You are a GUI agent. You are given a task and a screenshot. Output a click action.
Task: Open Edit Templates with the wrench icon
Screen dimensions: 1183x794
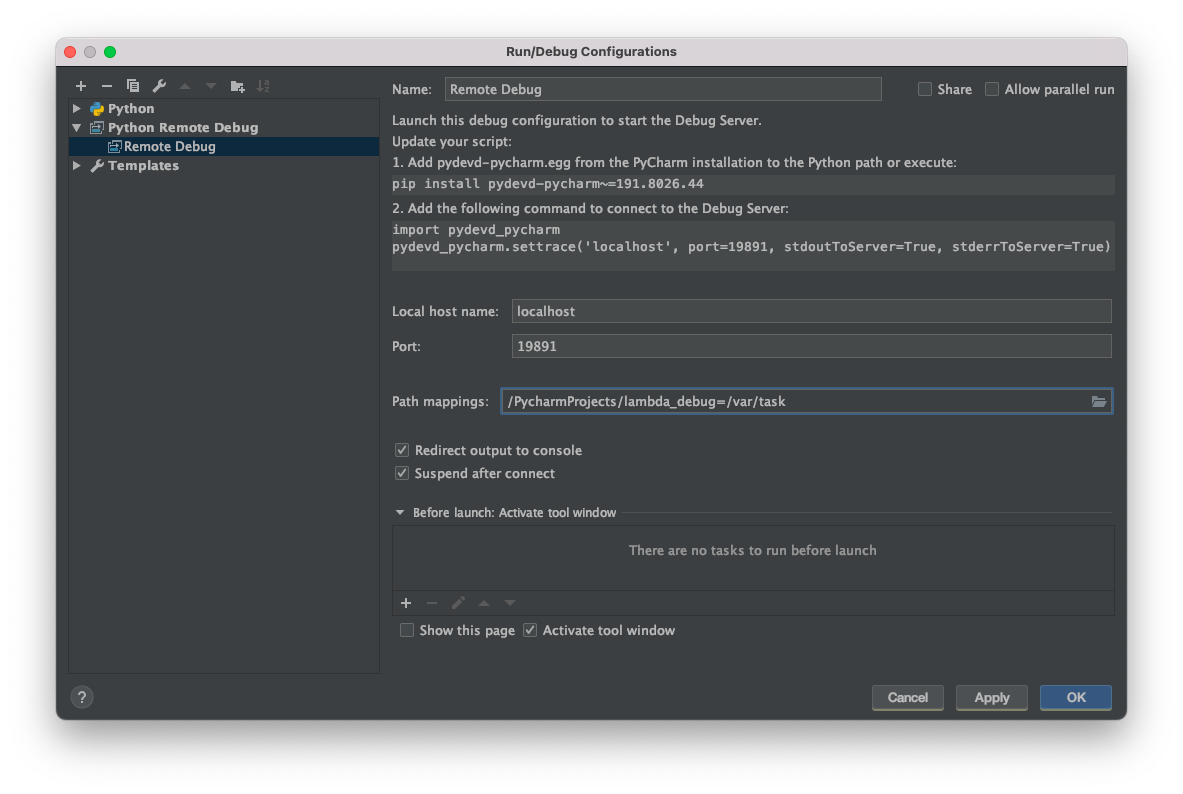[159, 86]
